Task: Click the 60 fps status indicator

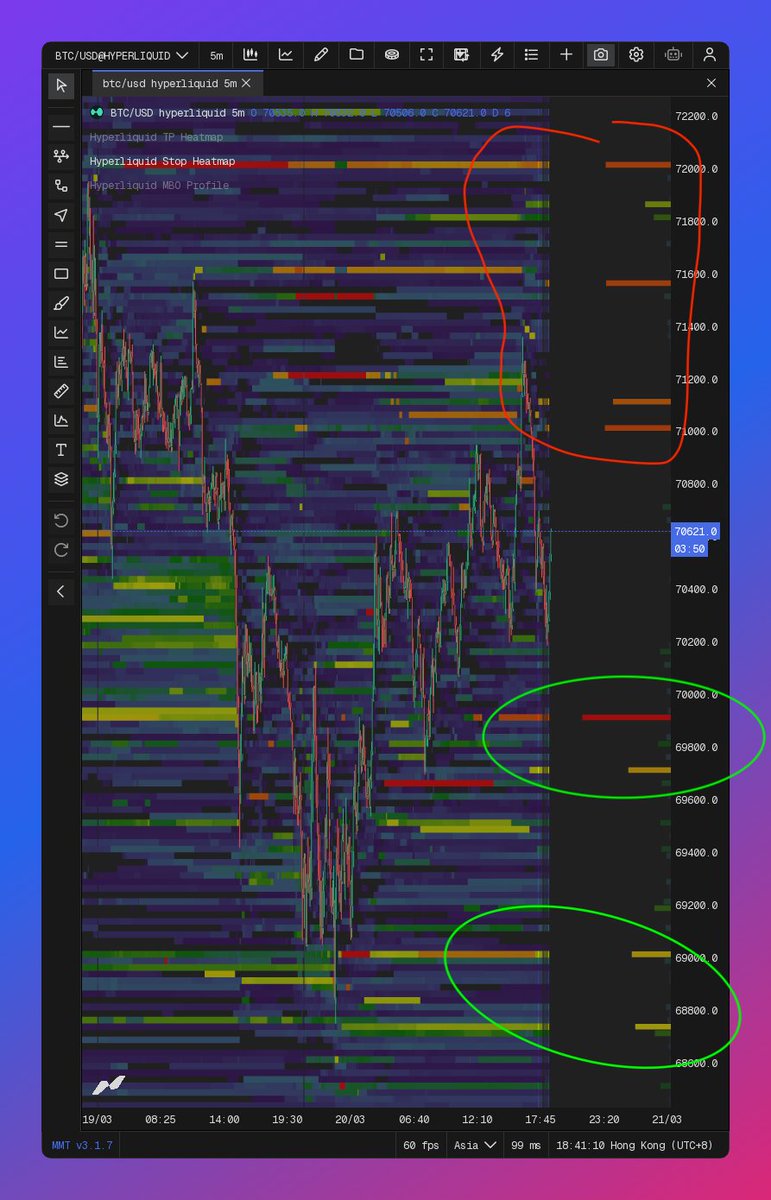Action: point(420,1145)
